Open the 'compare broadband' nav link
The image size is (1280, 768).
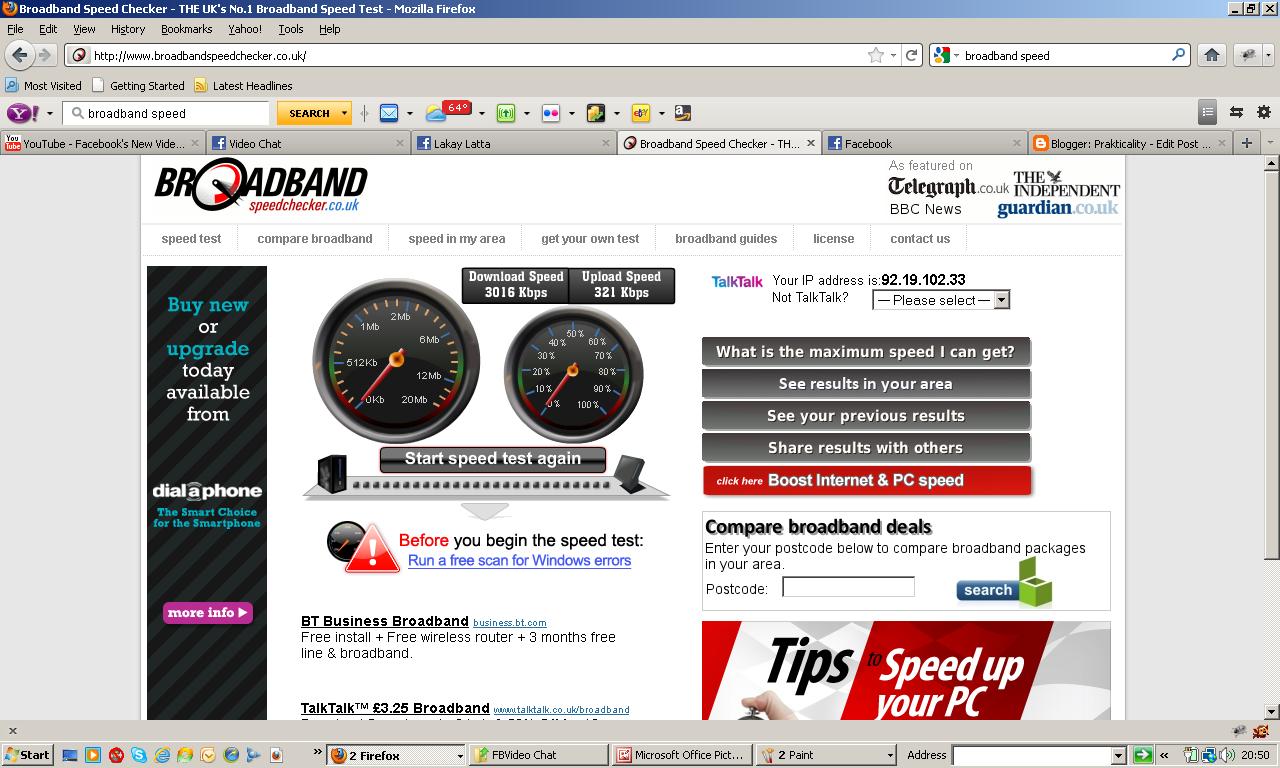pyautogui.click(x=314, y=239)
